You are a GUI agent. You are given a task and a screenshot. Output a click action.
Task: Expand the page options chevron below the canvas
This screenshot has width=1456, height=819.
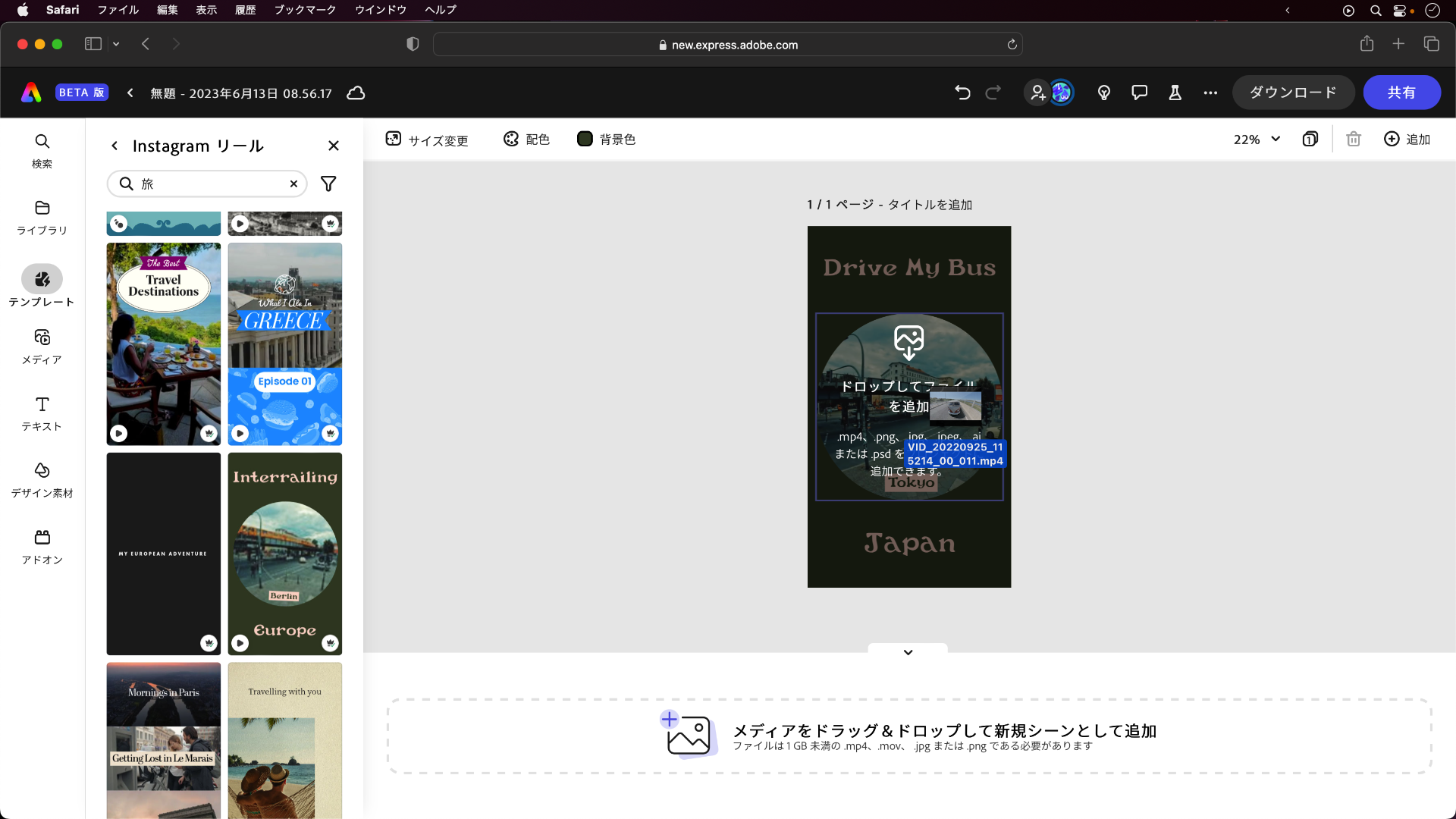pos(908,651)
